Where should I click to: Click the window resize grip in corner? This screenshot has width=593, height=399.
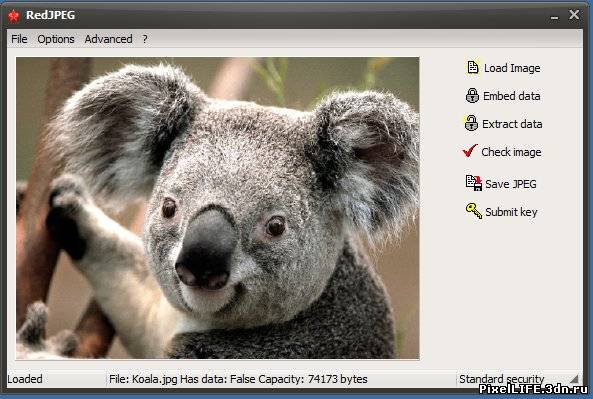tap(575, 378)
